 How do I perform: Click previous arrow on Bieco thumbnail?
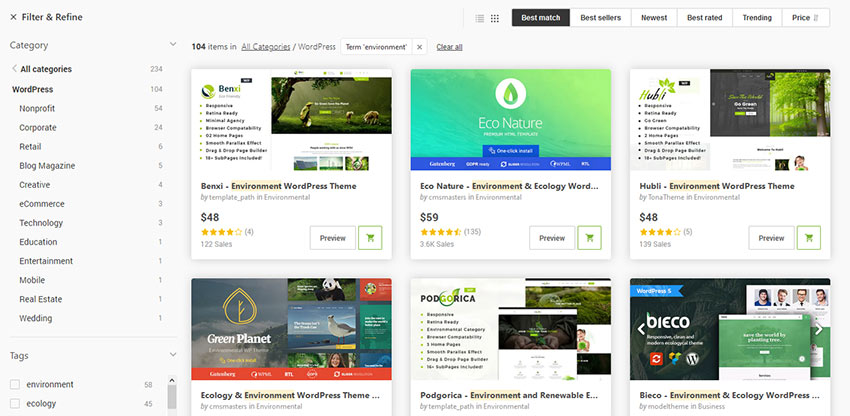pos(641,328)
